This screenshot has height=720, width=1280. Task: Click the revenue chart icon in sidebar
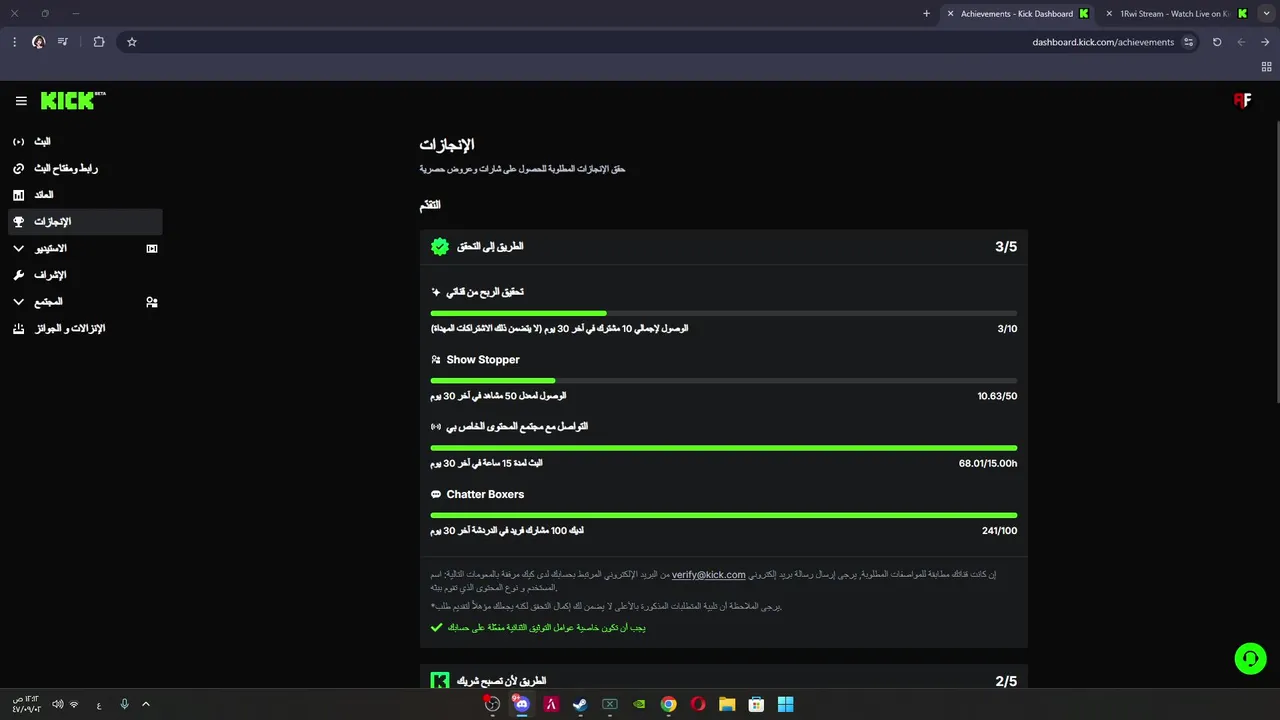18,195
